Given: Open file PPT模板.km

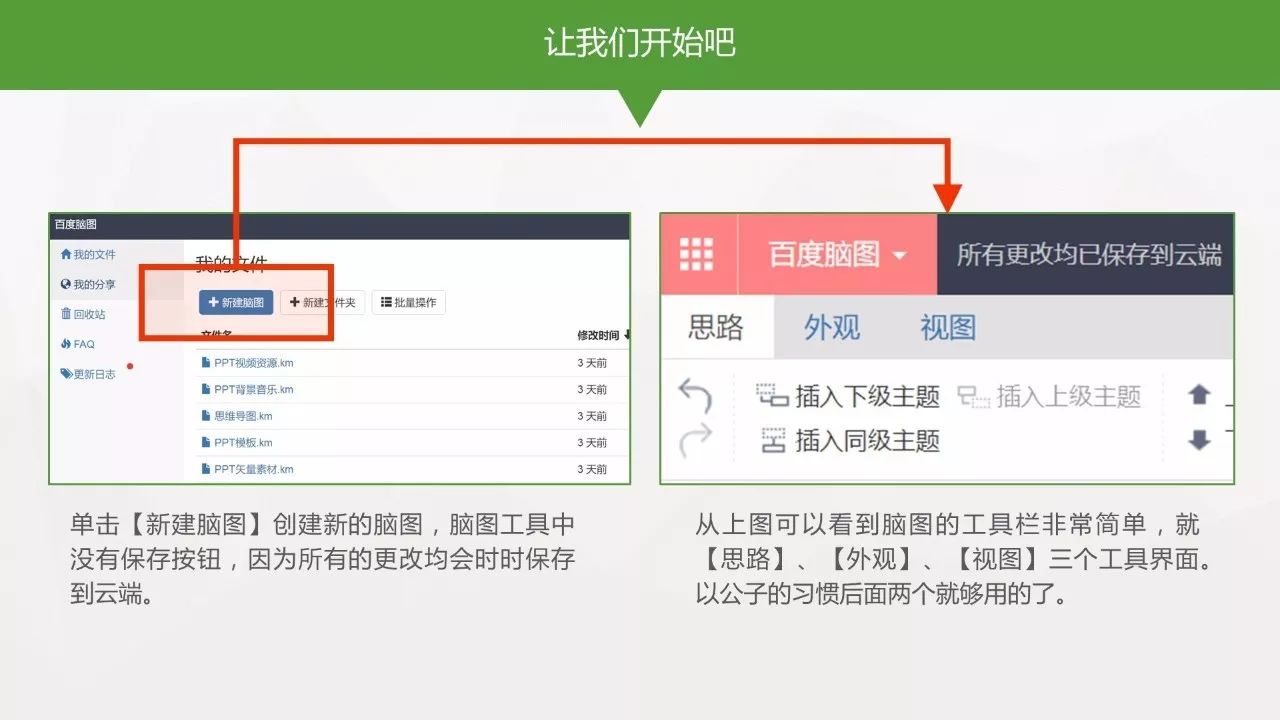Looking at the screenshot, I should coord(243,443).
